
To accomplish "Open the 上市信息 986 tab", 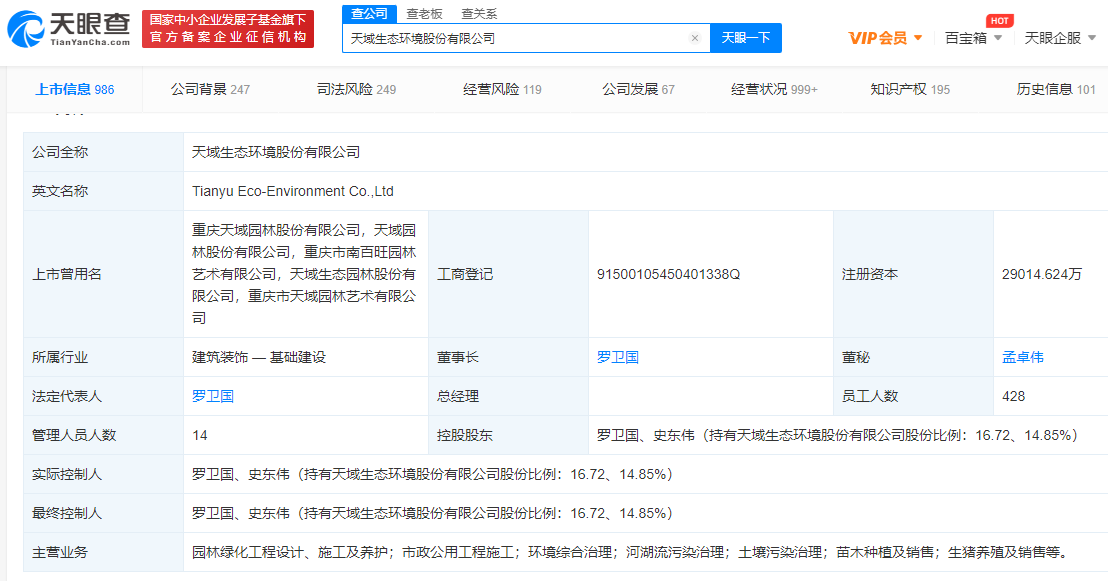I will 75,89.
